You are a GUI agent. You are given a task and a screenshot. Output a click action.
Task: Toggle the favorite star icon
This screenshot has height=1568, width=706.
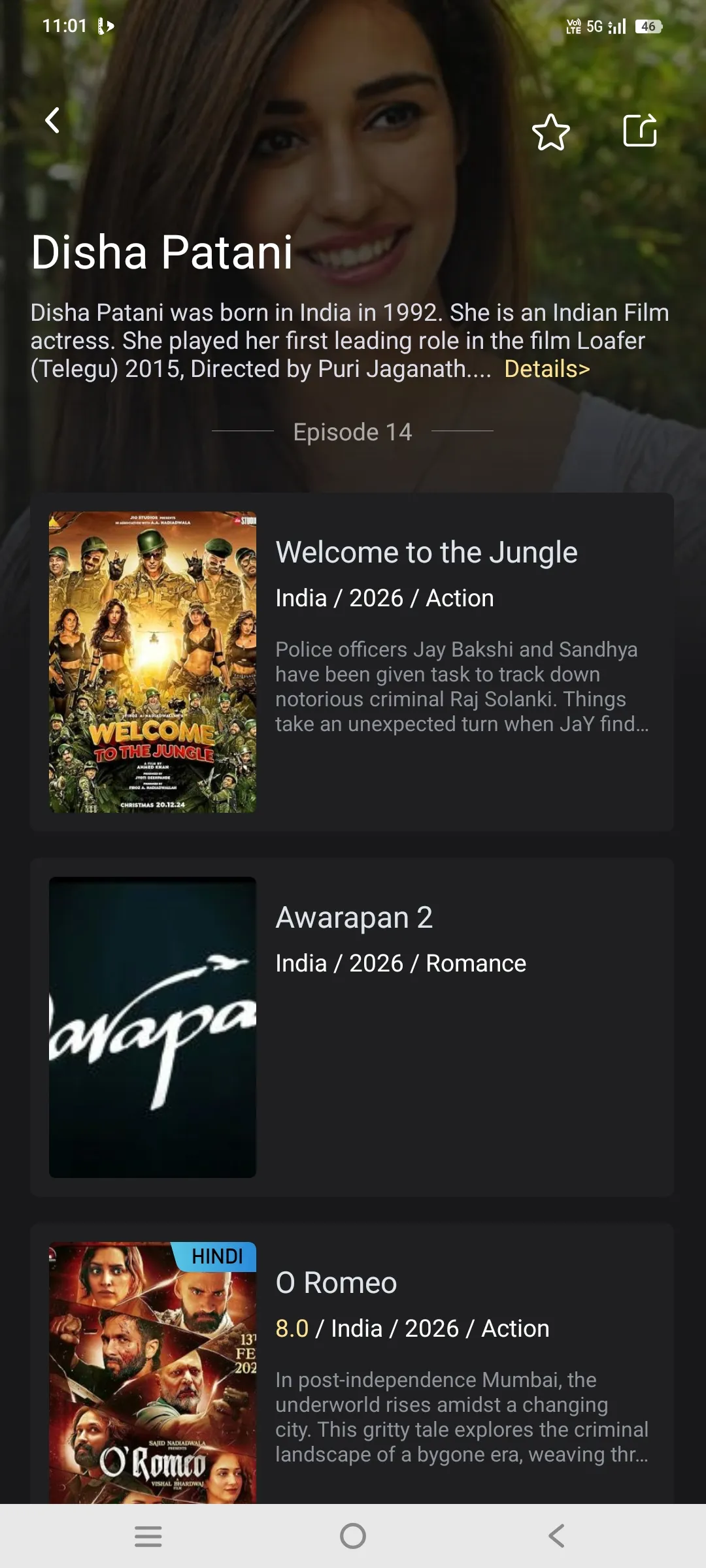[551, 132]
